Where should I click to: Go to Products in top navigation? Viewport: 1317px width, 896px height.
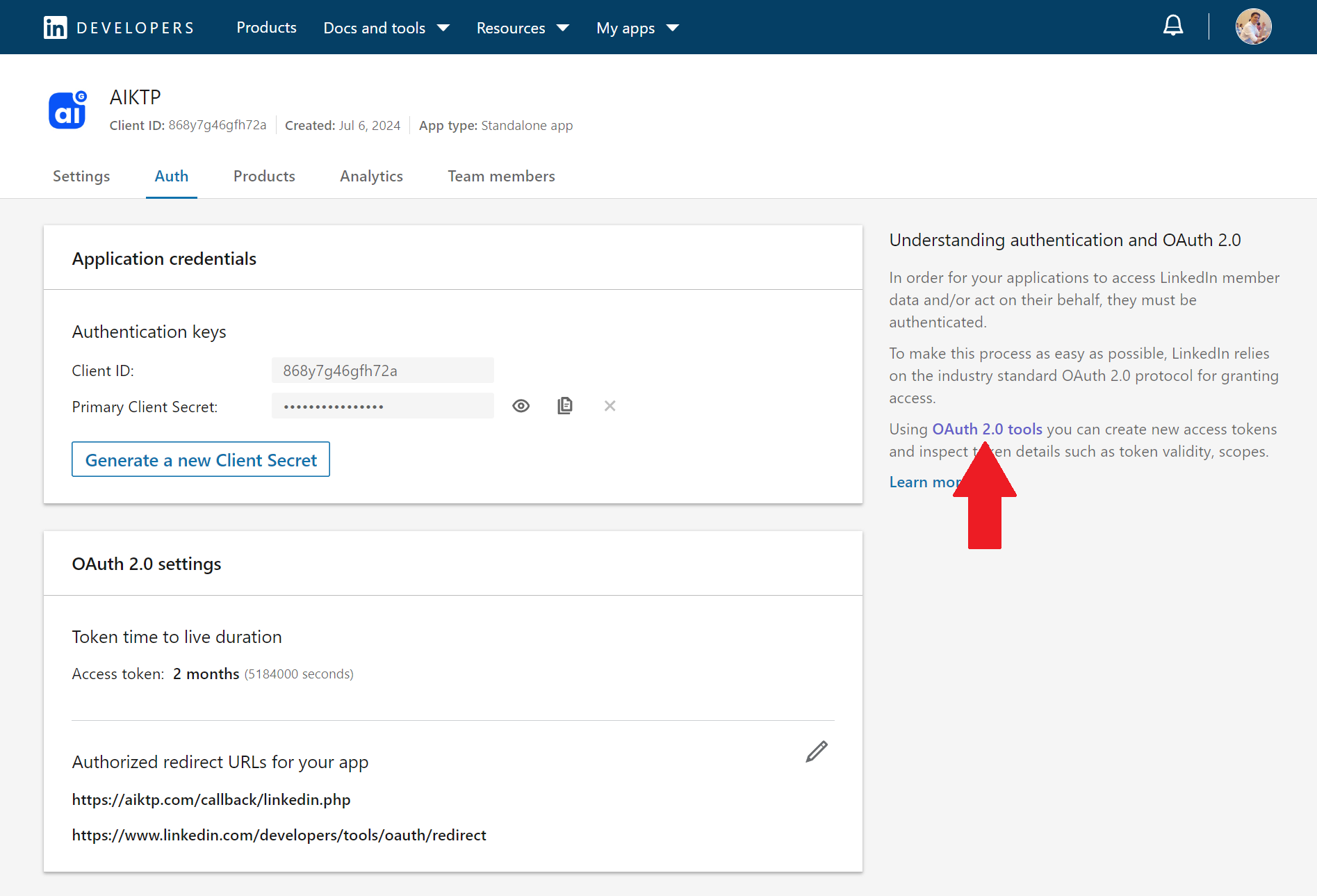point(266,28)
